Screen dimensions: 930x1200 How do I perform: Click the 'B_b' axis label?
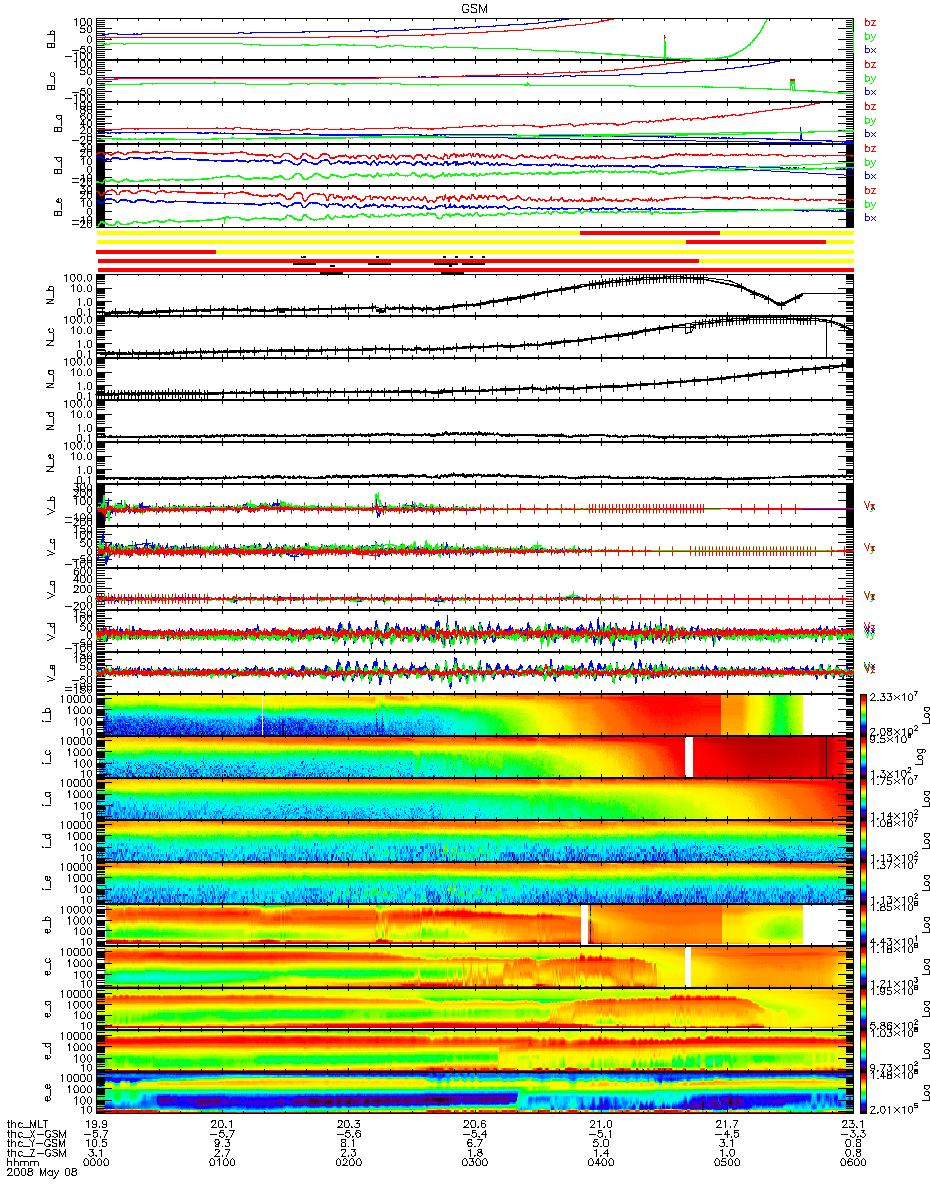49,39
